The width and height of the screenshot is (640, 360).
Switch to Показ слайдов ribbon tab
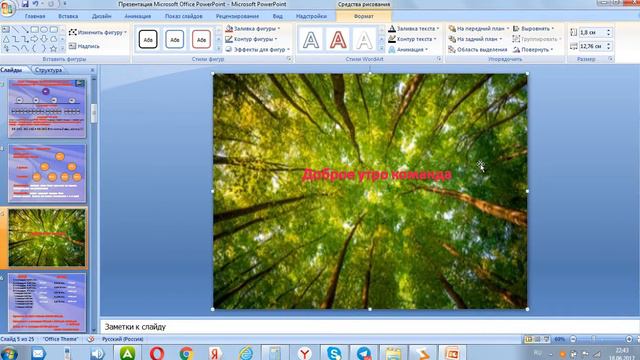coord(184,16)
